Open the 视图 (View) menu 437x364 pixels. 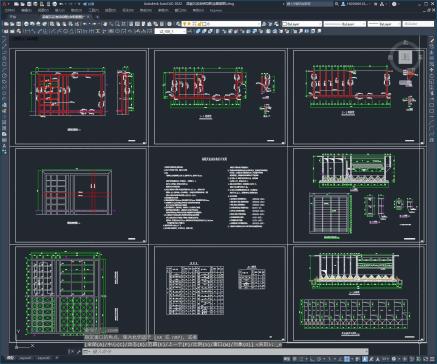click(43, 10)
